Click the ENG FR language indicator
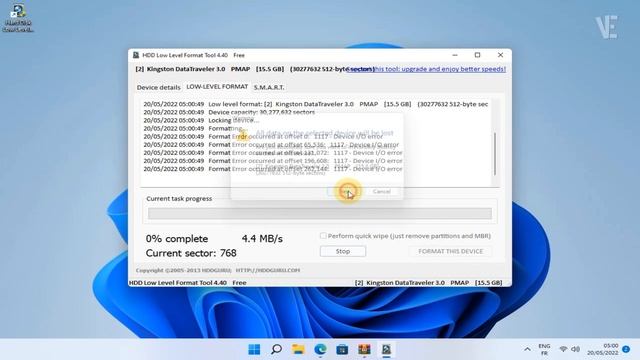The width and height of the screenshot is (640, 360). click(x=544, y=349)
